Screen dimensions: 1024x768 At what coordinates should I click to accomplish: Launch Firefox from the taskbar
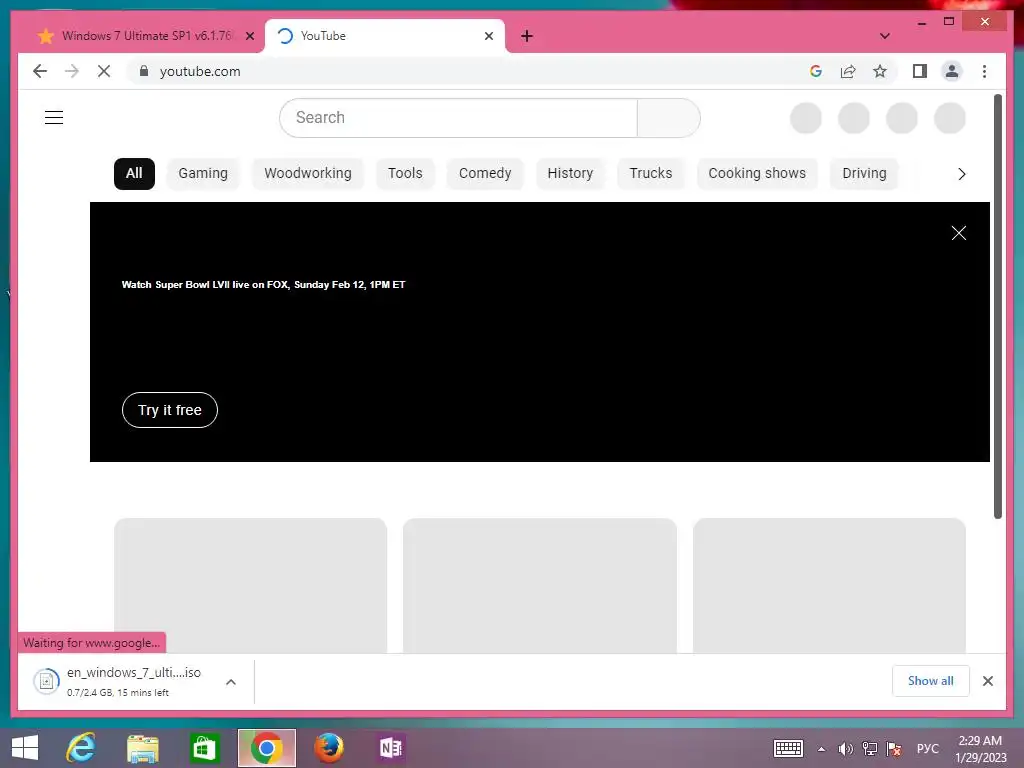[x=328, y=748]
